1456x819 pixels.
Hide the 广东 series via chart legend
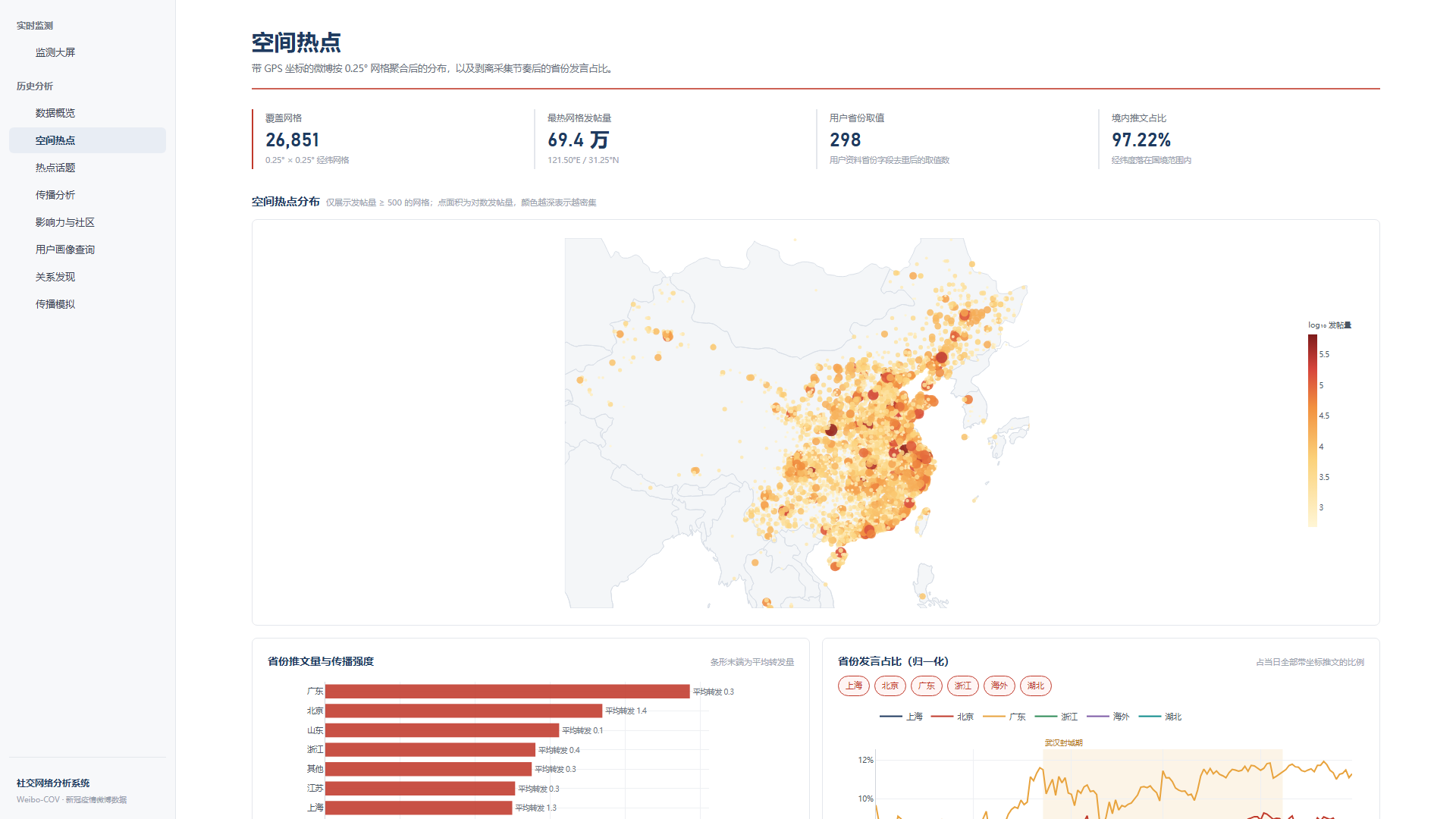1004,717
